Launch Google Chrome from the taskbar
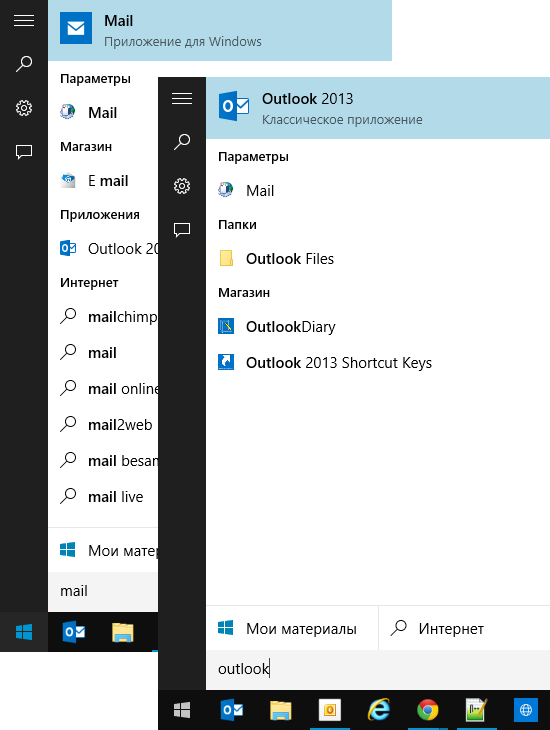Image resolution: width=550 pixels, height=730 pixels. [x=428, y=710]
